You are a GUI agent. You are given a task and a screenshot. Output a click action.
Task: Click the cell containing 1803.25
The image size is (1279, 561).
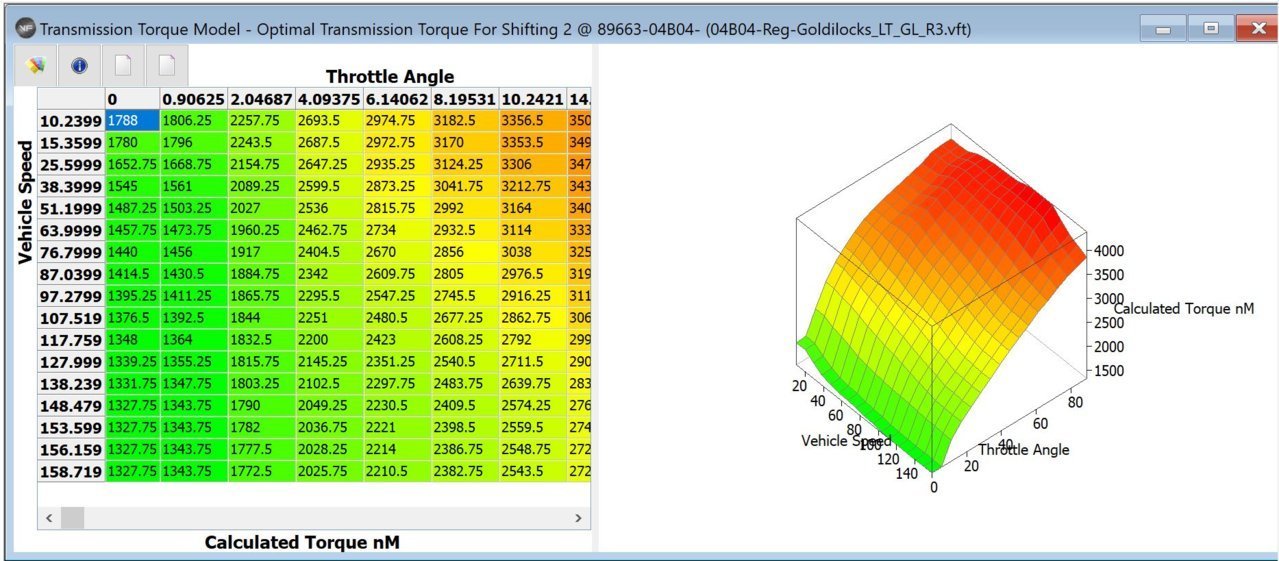pyautogui.click(x=261, y=383)
